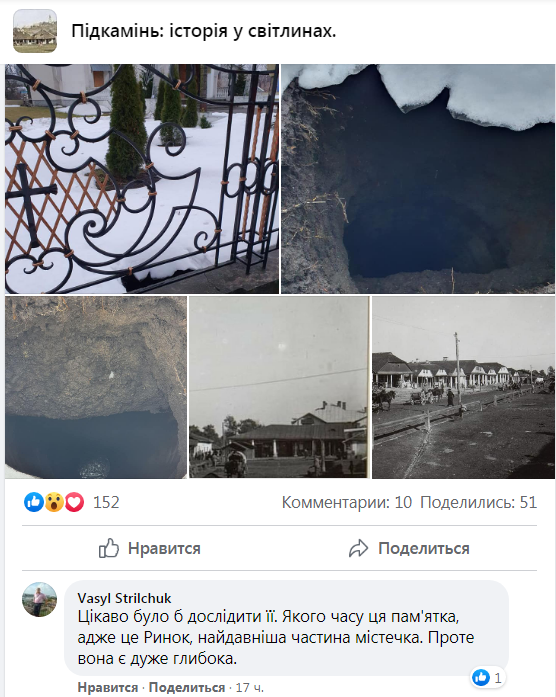Viewport: 556px width, 697px height.
Task: Click the Поделиться button under the post
Action: [x=409, y=548]
